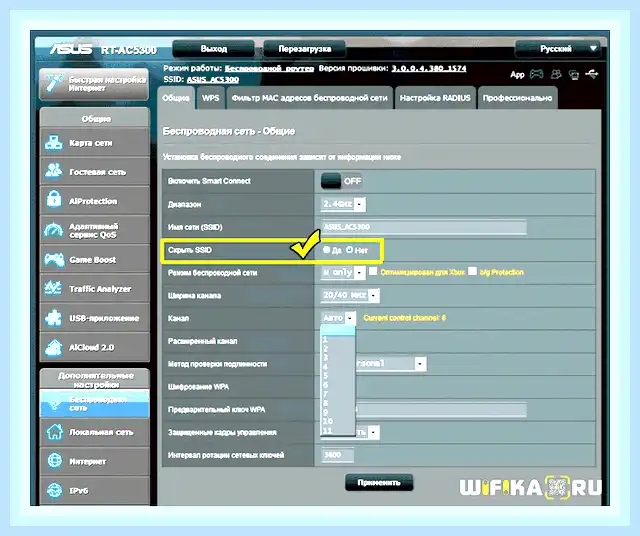Open the IPv6 icon in sidebar
Screen dimensions: 640x536
(55, 490)
